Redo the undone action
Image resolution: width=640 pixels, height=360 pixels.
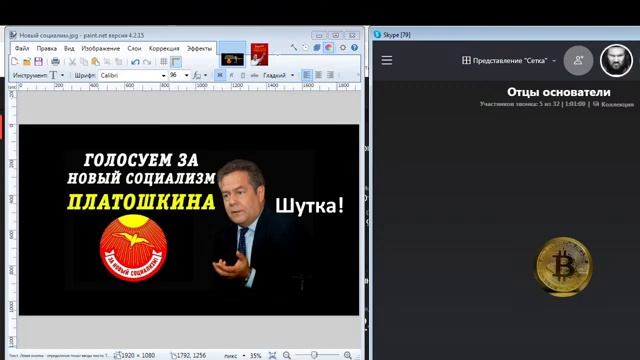click(x=147, y=62)
